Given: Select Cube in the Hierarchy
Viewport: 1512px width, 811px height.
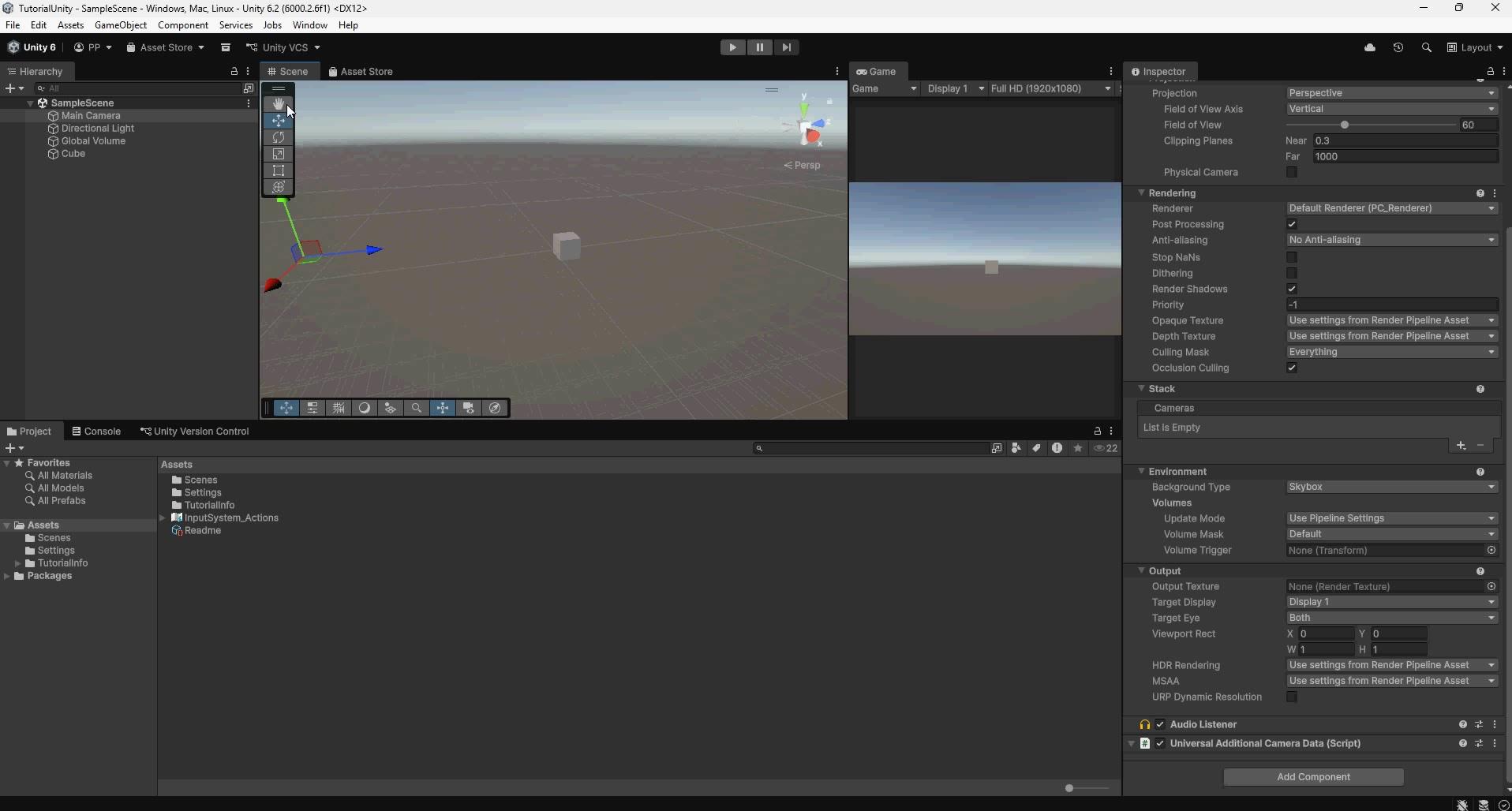Looking at the screenshot, I should point(73,154).
